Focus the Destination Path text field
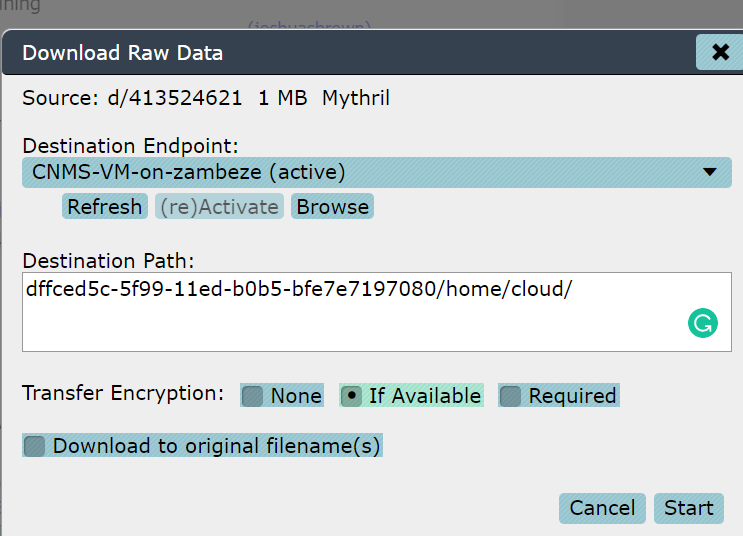The height and width of the screenshot is (536, 743). (377, 312)
